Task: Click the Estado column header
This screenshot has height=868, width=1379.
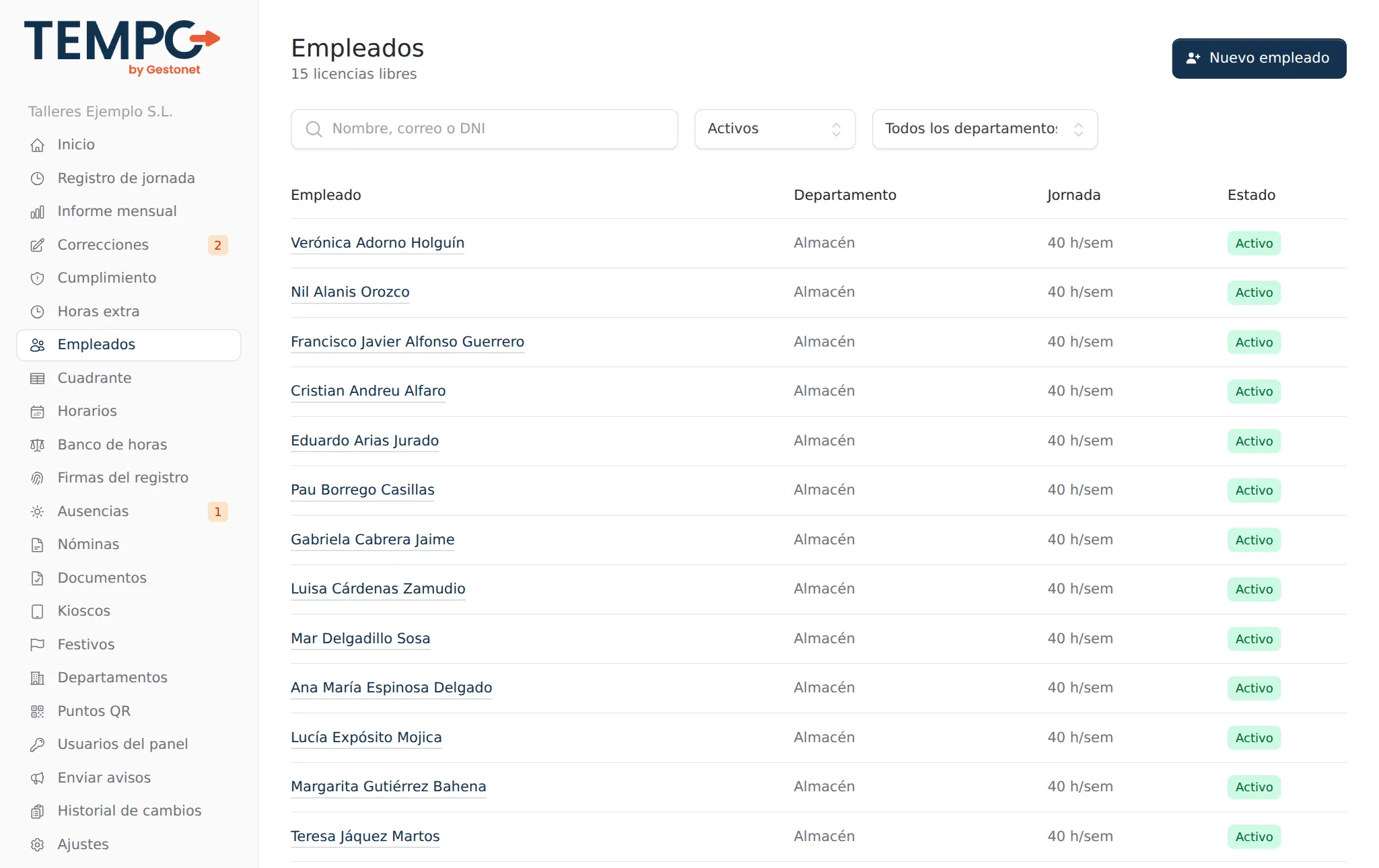Action: coord(1251,195)
